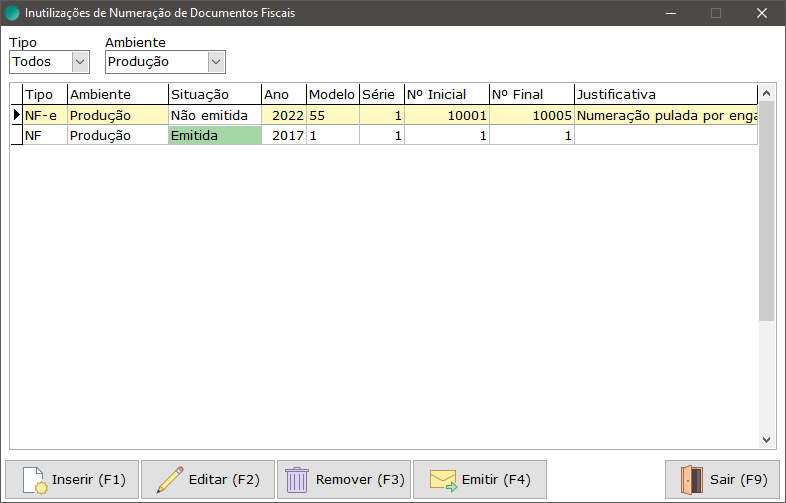Click the Inserir document icon
This screenshot has width=786, height=503.
coord(34,480)
